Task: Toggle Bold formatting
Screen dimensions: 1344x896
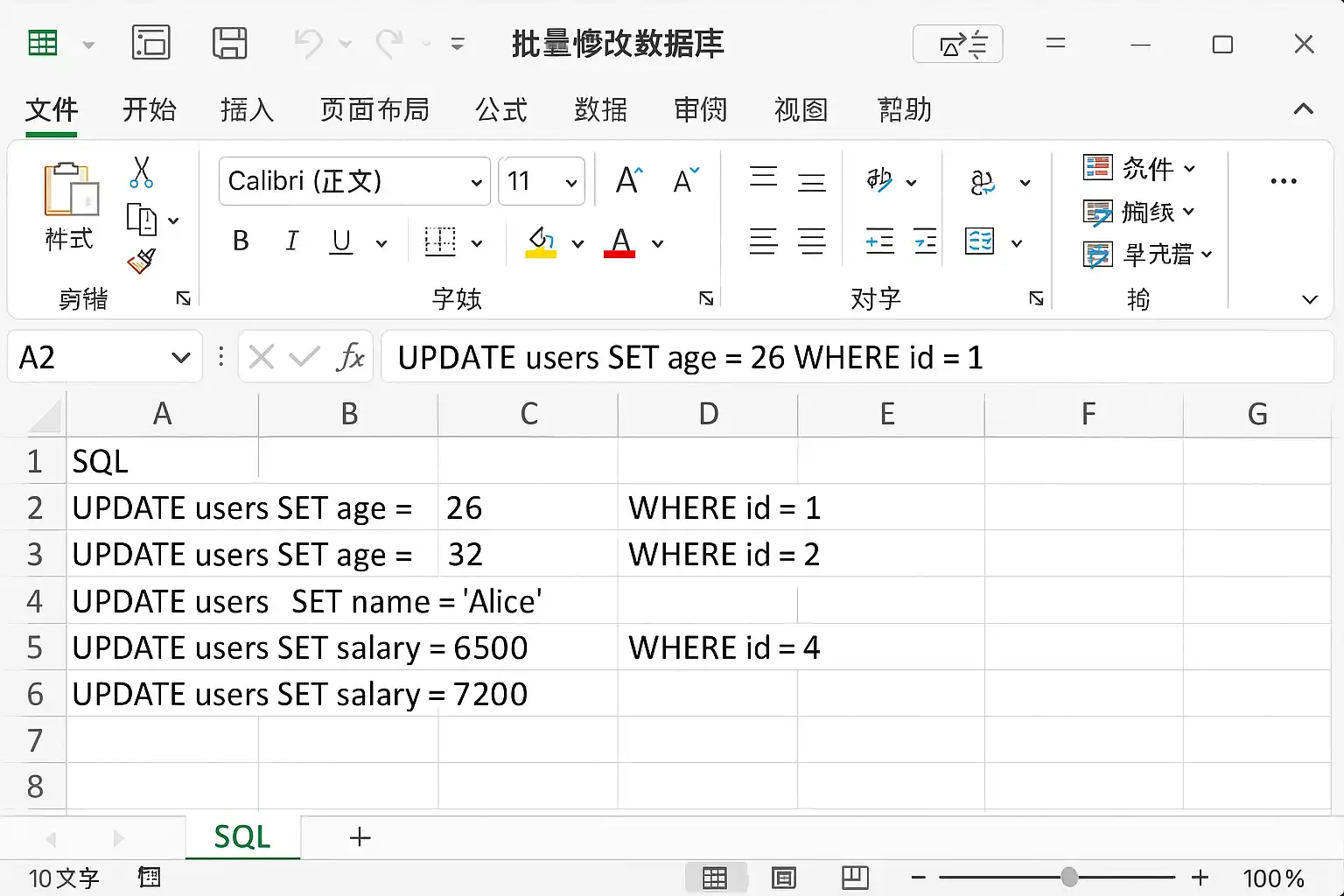Action: click(x=241, y=241)
